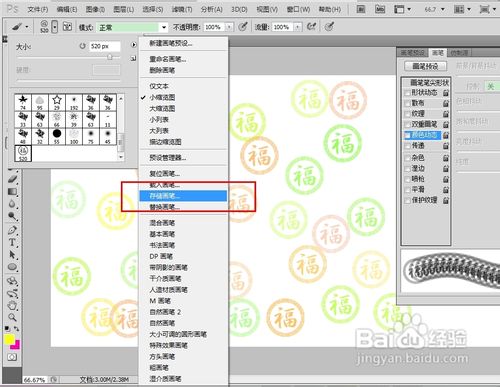Select the Gradient tool in toolbox

(12, 192)
